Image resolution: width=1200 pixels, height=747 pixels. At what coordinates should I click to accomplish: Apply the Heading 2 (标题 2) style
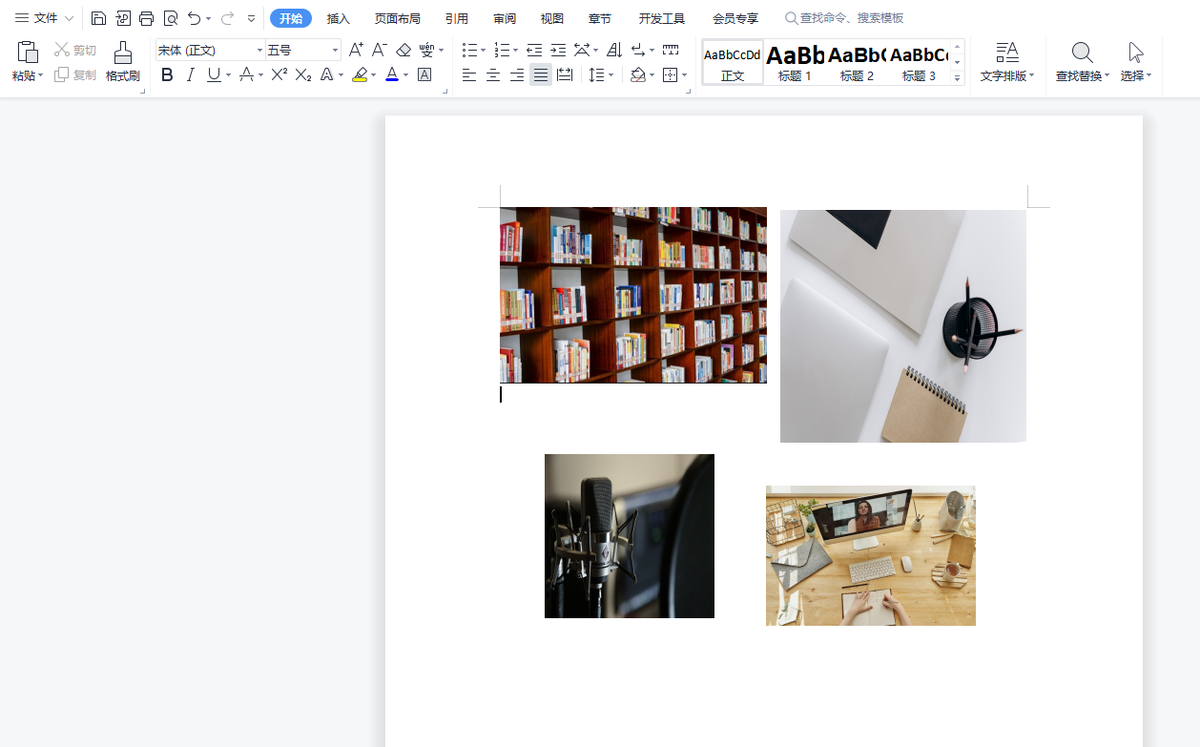point(857,63)
